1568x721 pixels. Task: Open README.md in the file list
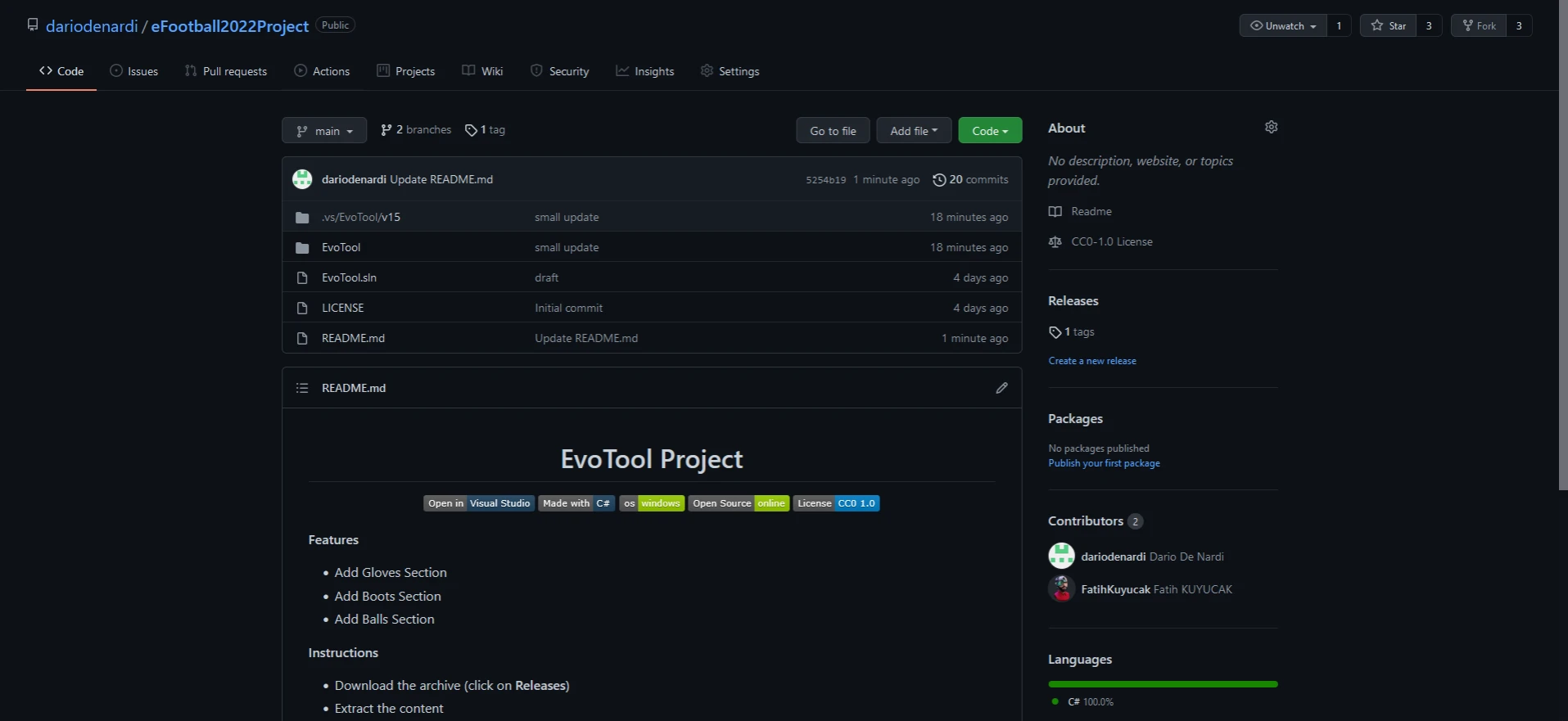353,338
